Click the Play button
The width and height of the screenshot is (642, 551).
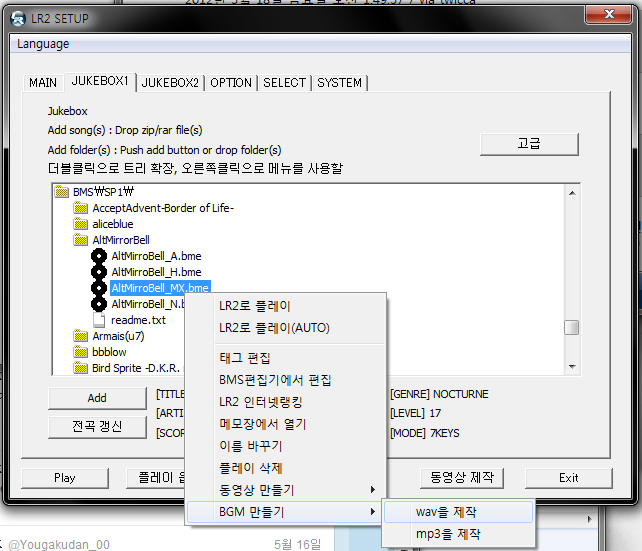coord(65,478)
